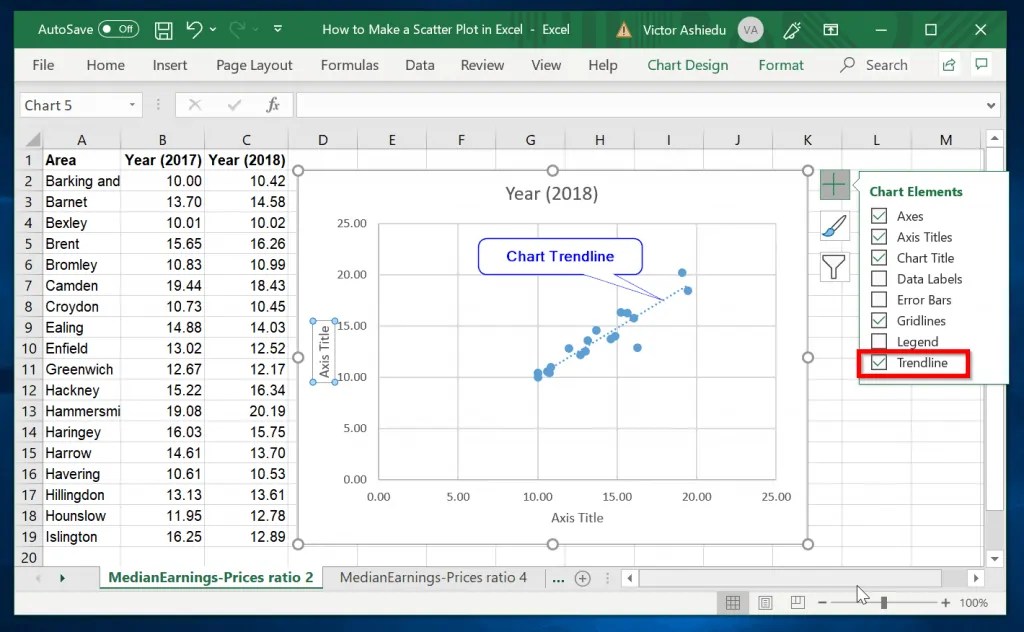Click the Ribbon Display Options icon

[x=831, y=30]
